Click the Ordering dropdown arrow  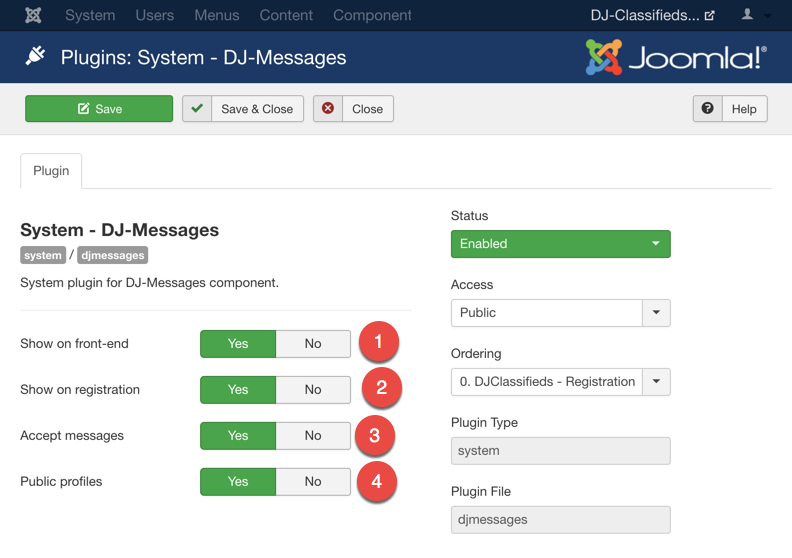(656, 382)
